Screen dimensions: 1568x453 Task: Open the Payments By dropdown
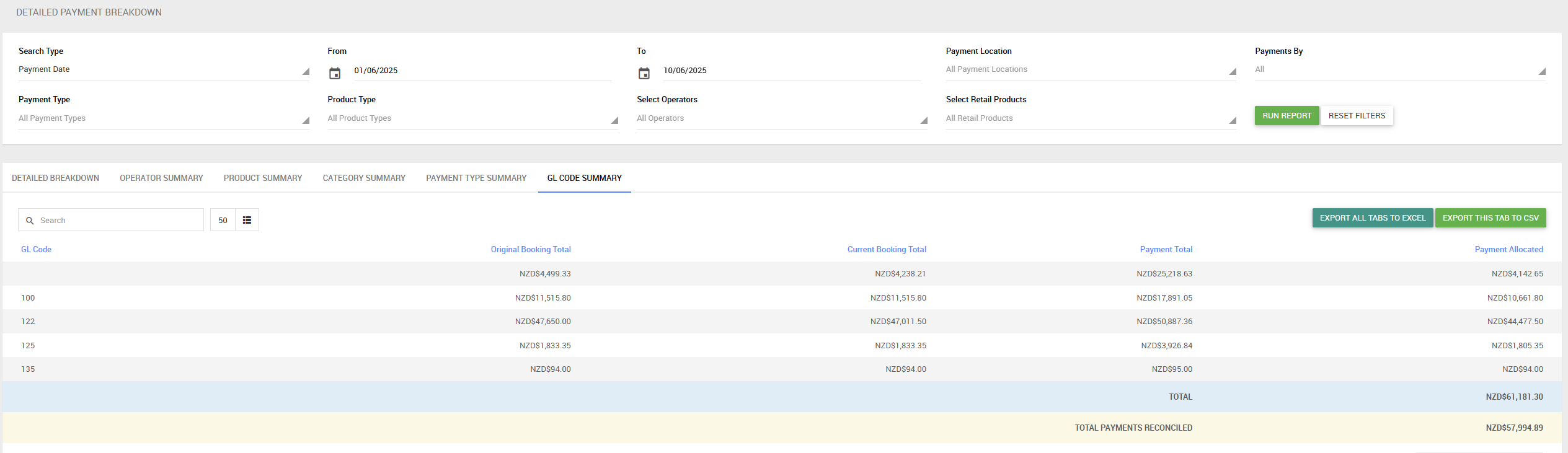tap(1401, 69)
